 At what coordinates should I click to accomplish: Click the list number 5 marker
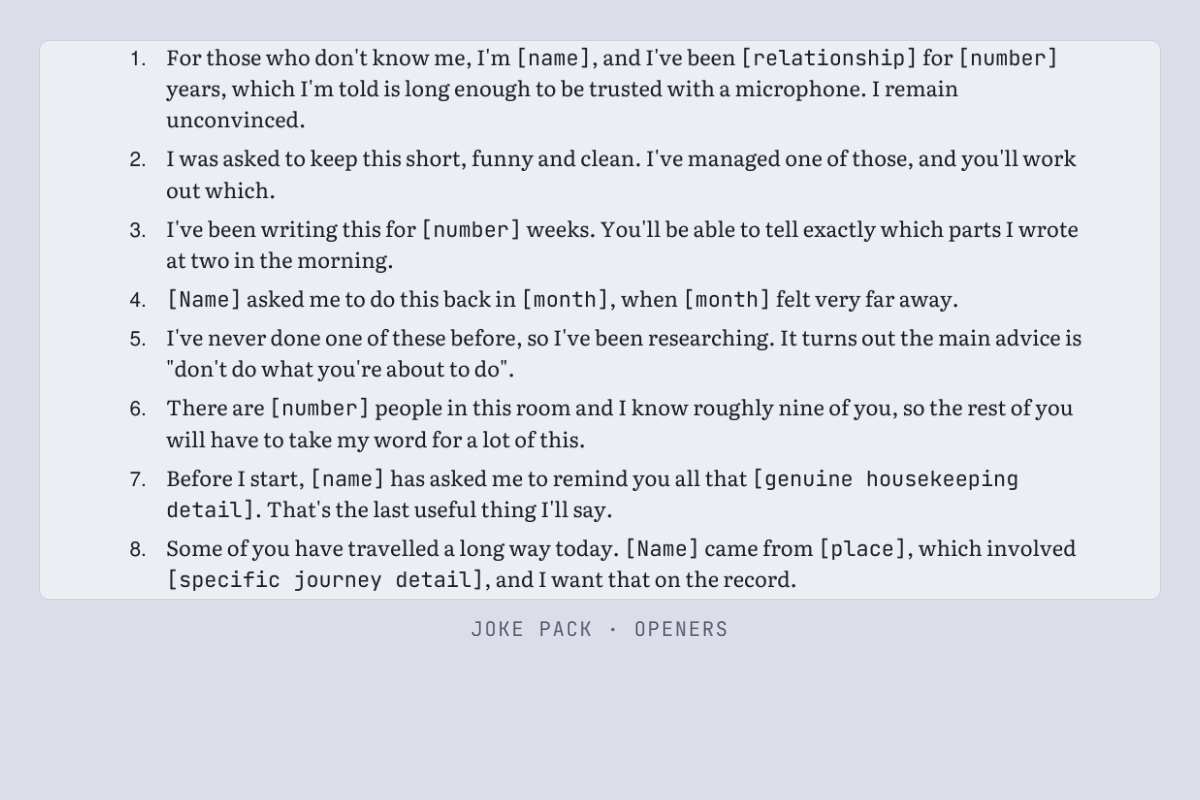point(138,339)
